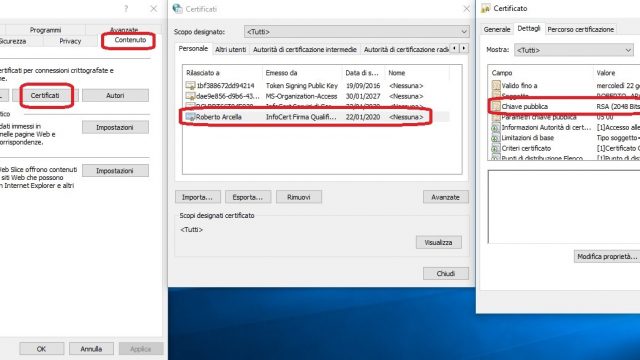The height and width of the screenshot is (360, 640).
Task: Click the Certificato window title icon
Action: 485,8
